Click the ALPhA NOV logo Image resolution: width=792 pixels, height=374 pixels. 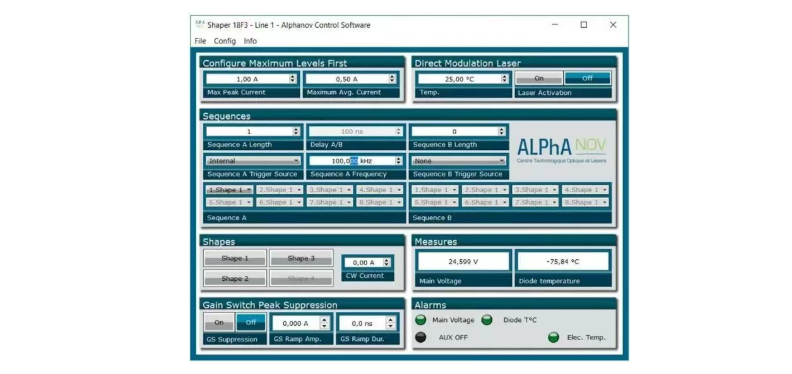[562, 151]
